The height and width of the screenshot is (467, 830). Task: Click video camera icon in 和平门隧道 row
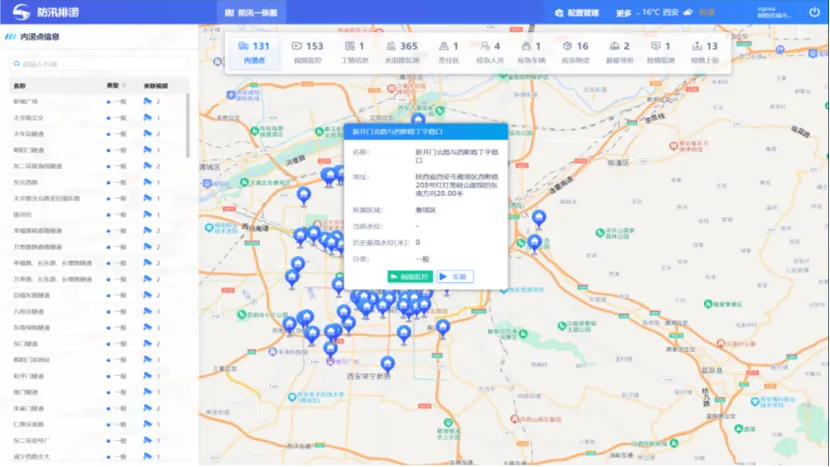[x=148, y=376]
